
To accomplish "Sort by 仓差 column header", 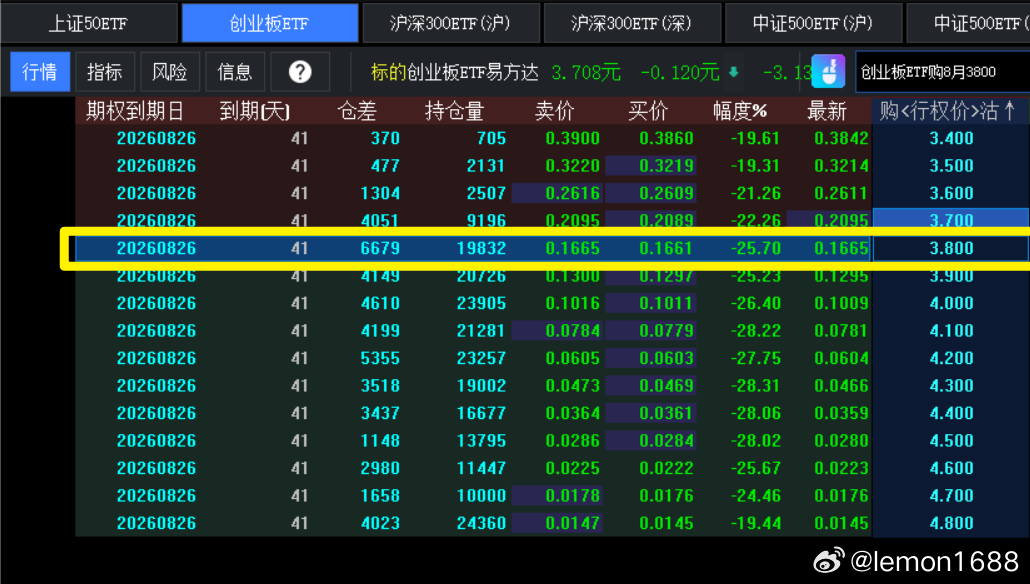I will pyautogui.click(x=357, y=111).
